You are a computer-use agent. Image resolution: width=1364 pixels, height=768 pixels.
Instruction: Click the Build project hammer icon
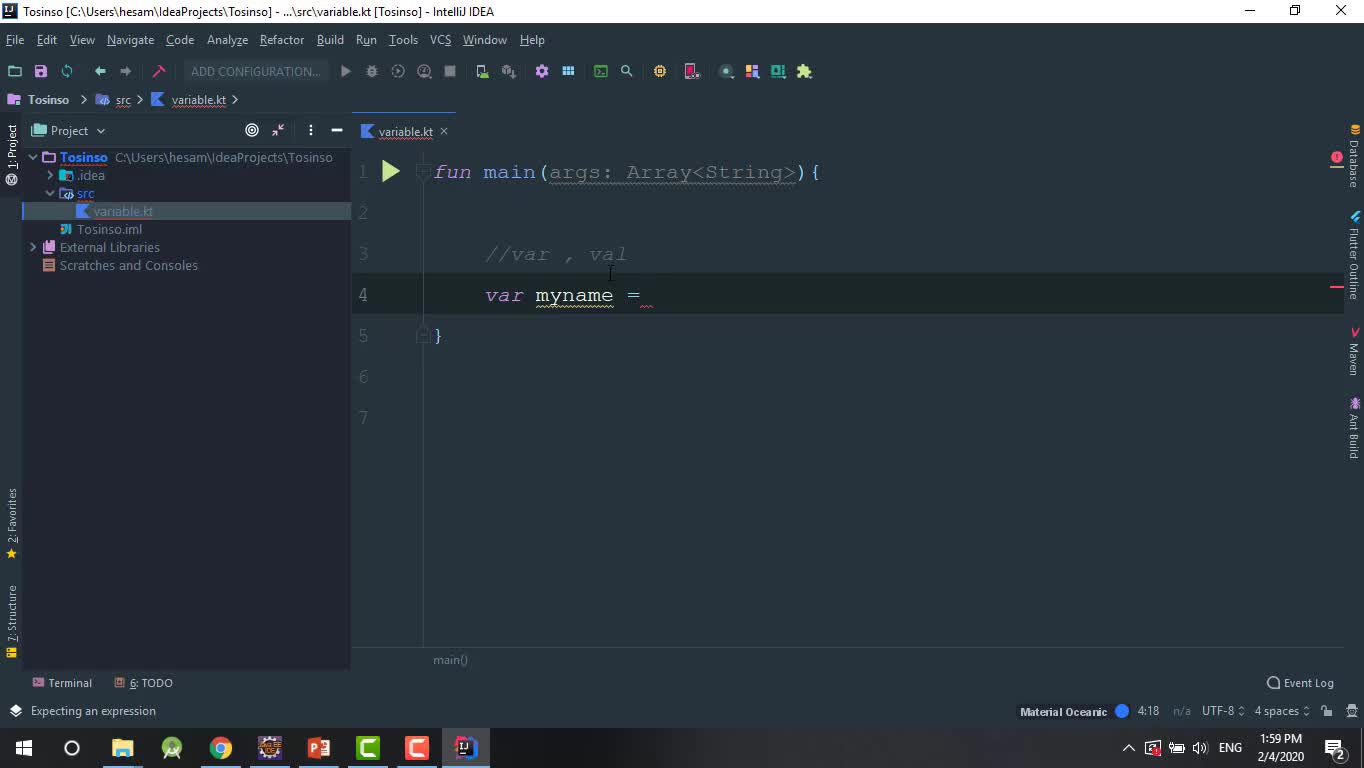[x=158, y=71]
